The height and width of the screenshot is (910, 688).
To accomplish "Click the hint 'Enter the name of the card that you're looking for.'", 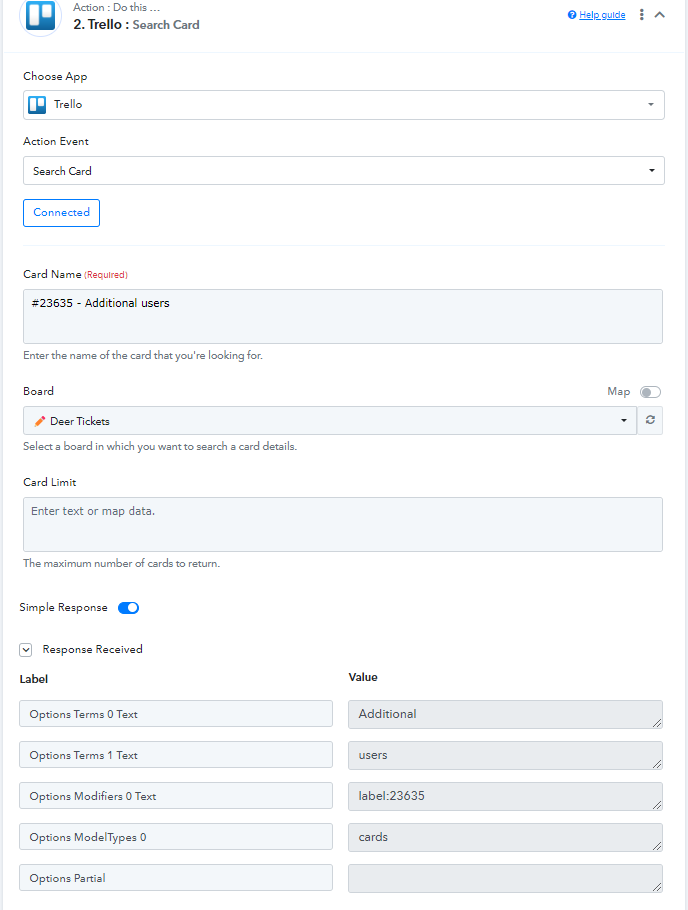I will tap(143, 355).
